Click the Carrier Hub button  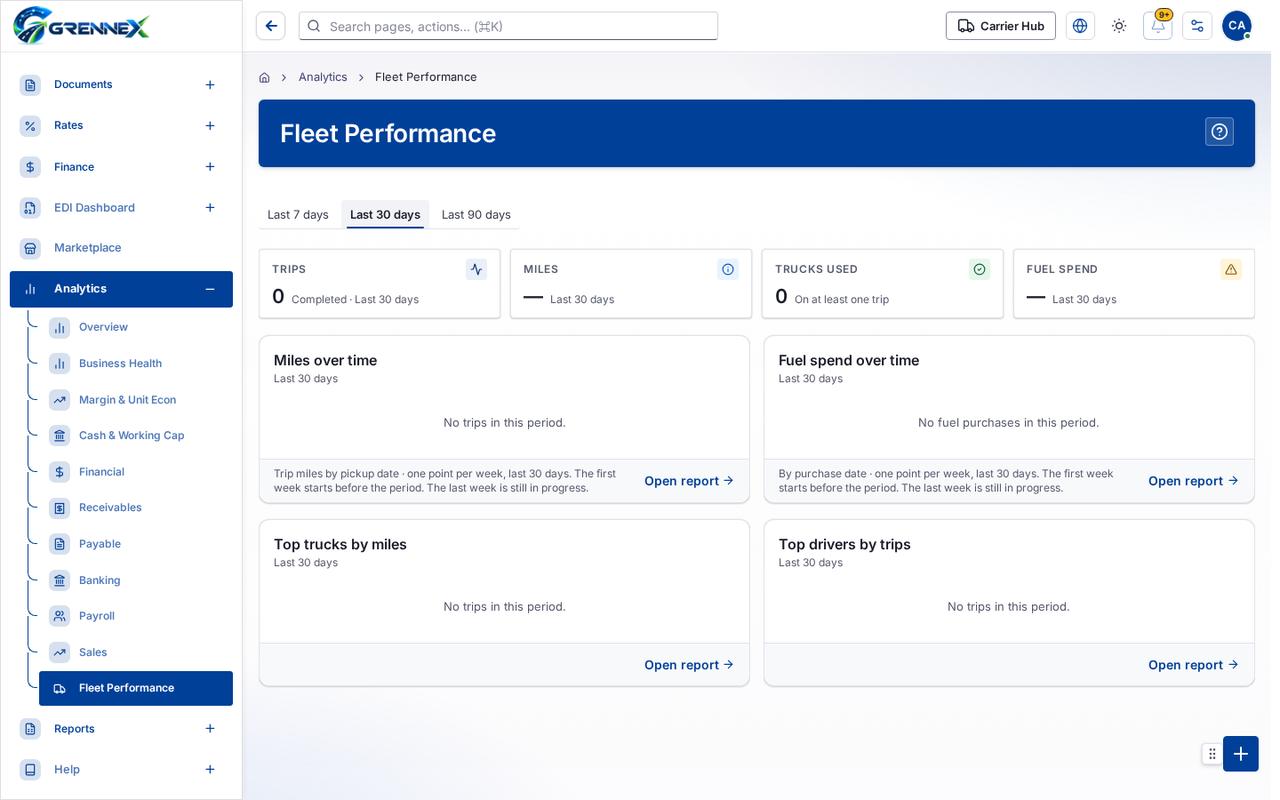(1001, 26)
